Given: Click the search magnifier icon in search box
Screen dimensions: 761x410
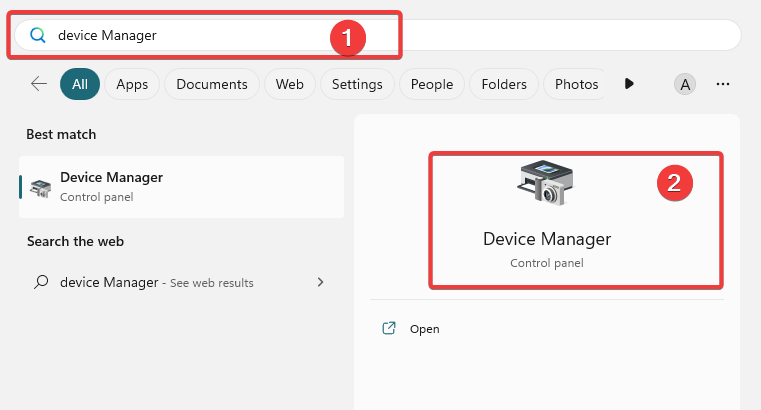Looking at the screenshot, I should (37, 35).
